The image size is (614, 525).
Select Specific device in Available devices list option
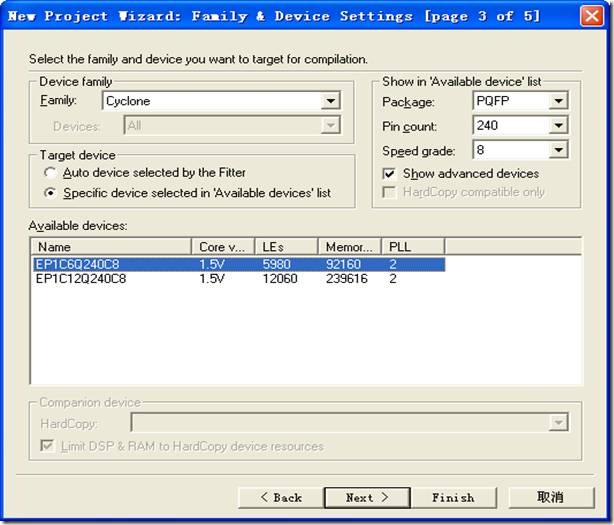[51, 192]
